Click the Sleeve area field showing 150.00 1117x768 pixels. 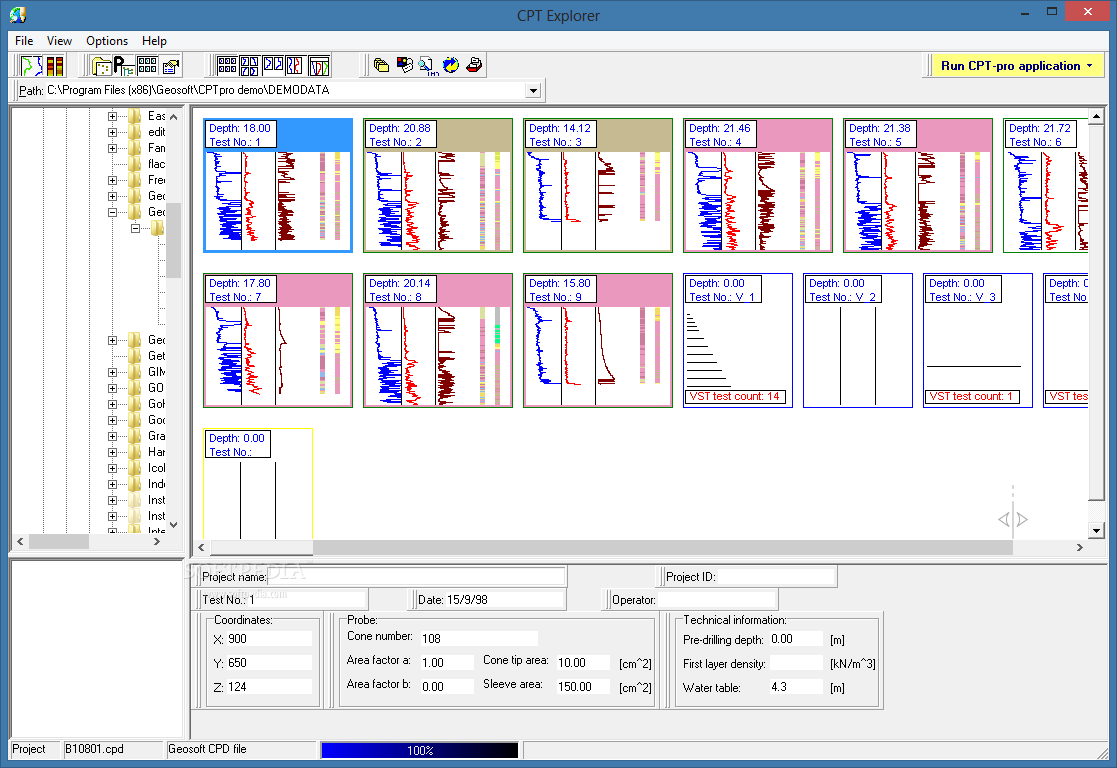point(583,686)
